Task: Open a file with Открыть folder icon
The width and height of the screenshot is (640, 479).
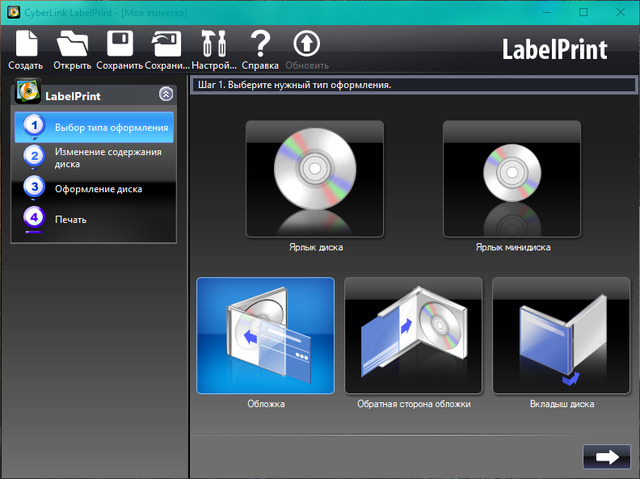Action: click(72, 45)
